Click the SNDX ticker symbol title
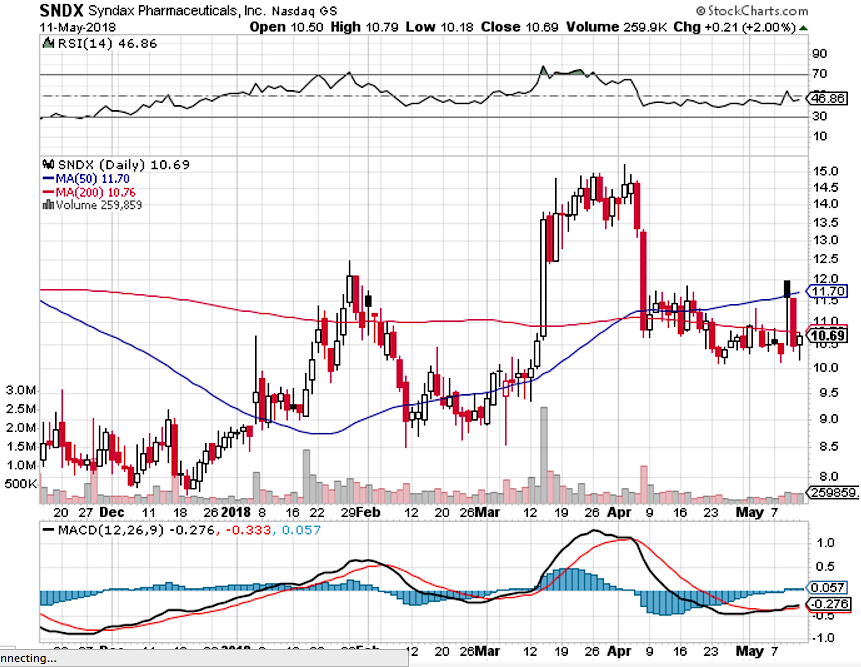861x667 pixels. 62,9
